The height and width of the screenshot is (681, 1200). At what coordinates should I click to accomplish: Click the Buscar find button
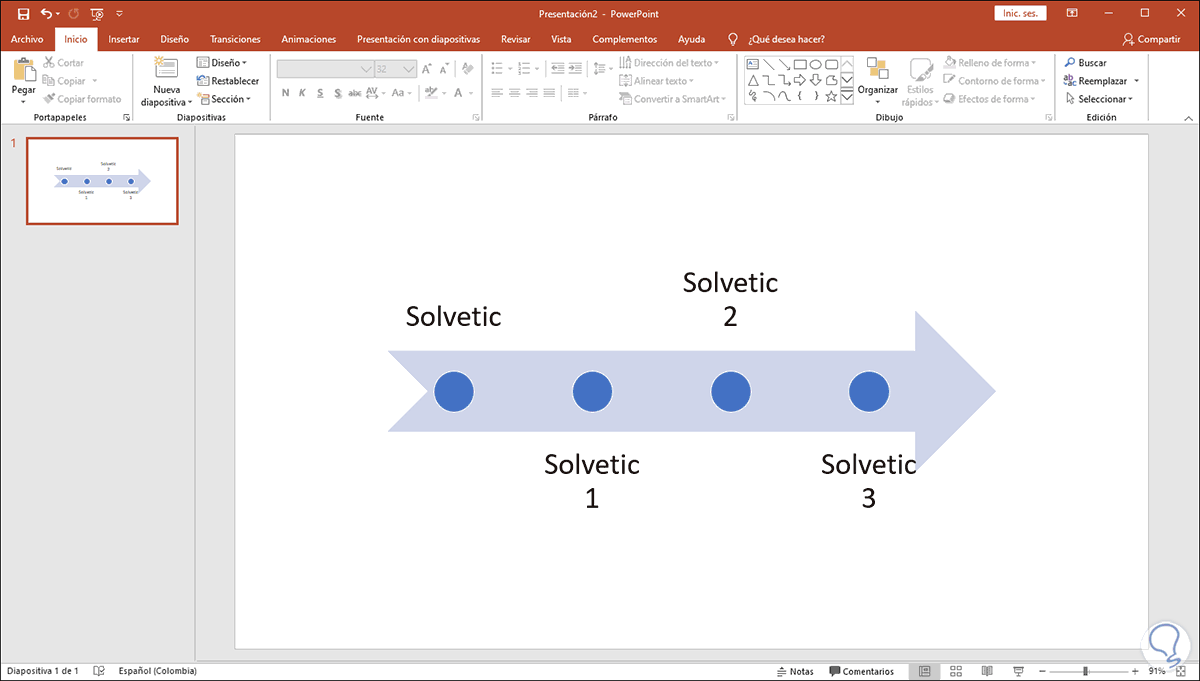[1085, 63]
